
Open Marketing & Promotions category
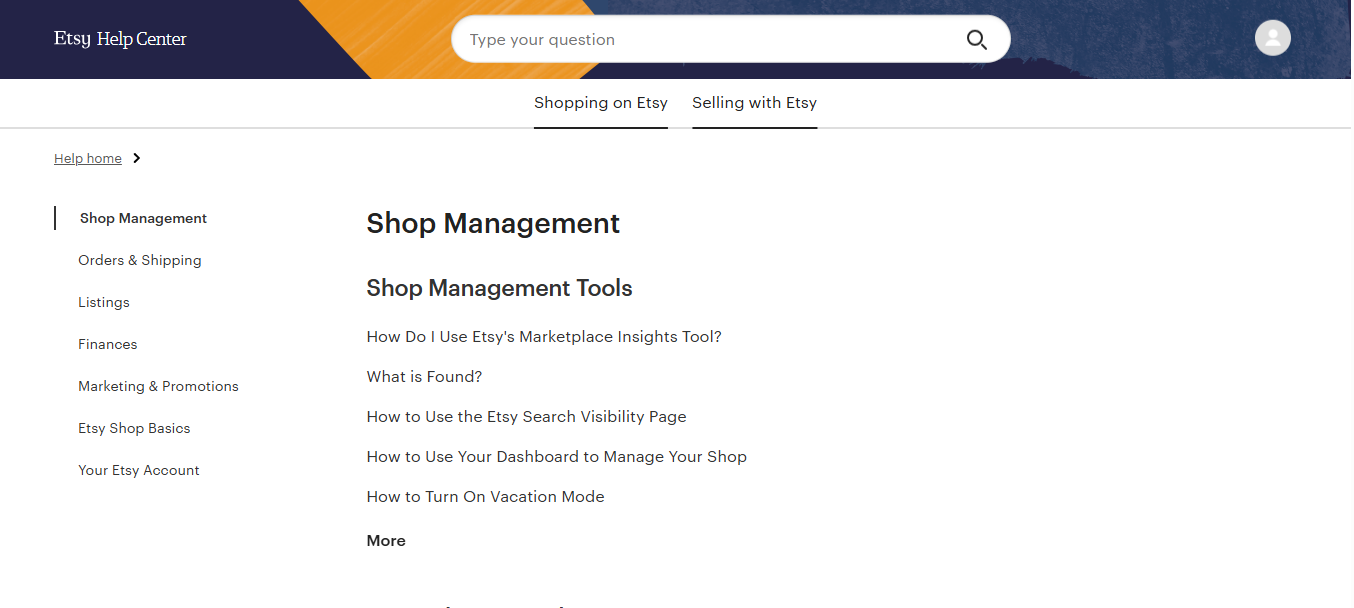(158, 386)
